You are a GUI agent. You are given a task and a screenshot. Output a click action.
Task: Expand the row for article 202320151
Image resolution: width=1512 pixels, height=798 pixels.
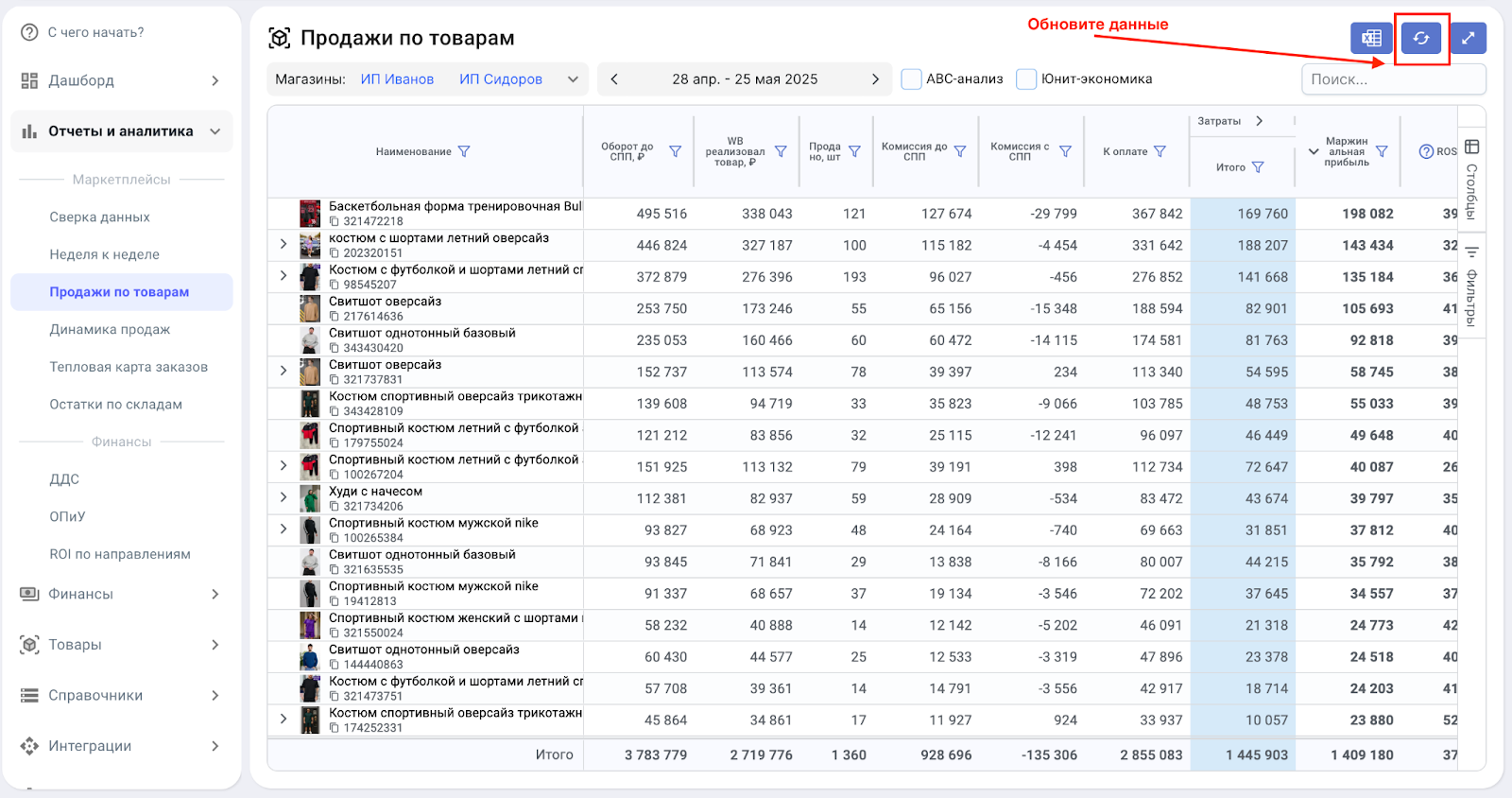click(x=283, y=245)
